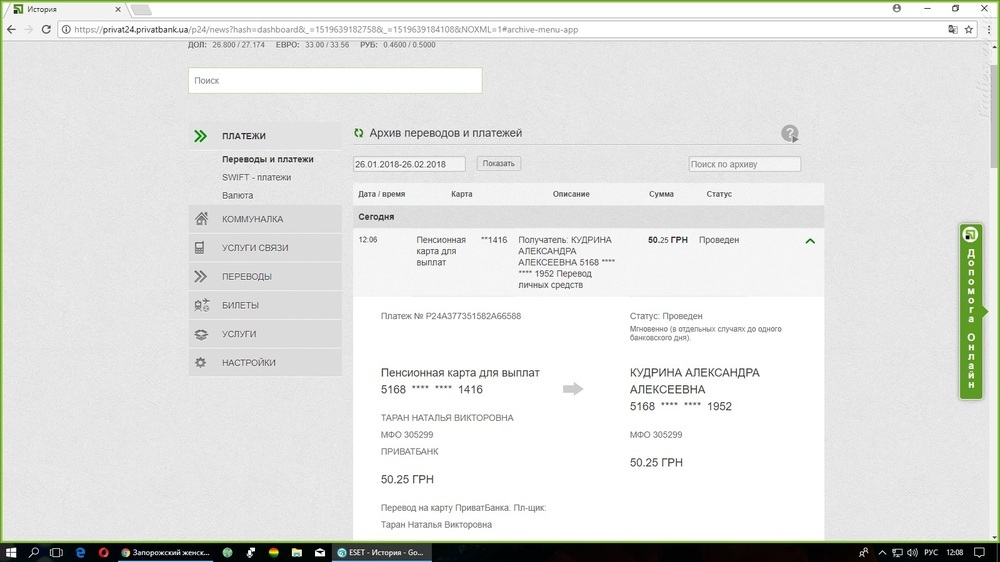1000x562 pixels.
Task: Close the История browser tab
Action: pyautogui.click(x=118, y=9)
